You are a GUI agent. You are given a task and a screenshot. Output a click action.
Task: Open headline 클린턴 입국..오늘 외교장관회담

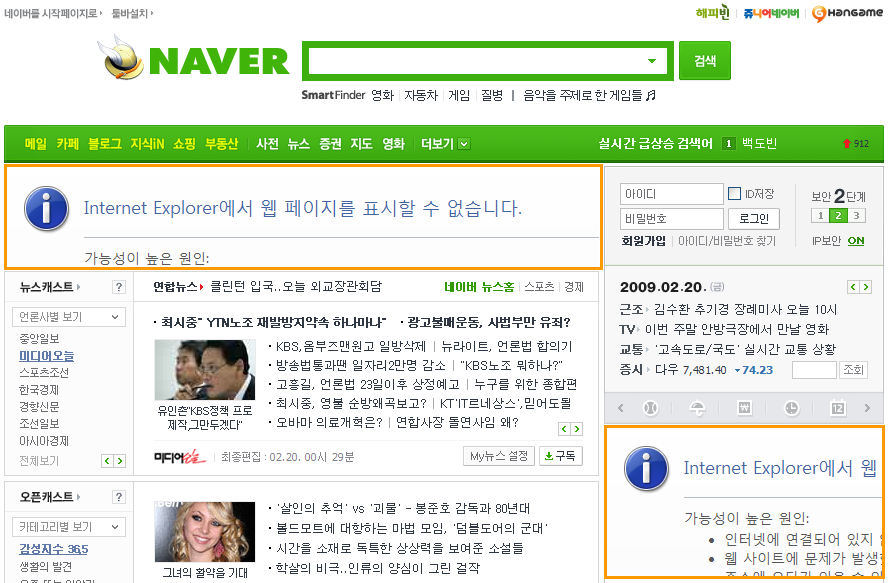(296, 287)
